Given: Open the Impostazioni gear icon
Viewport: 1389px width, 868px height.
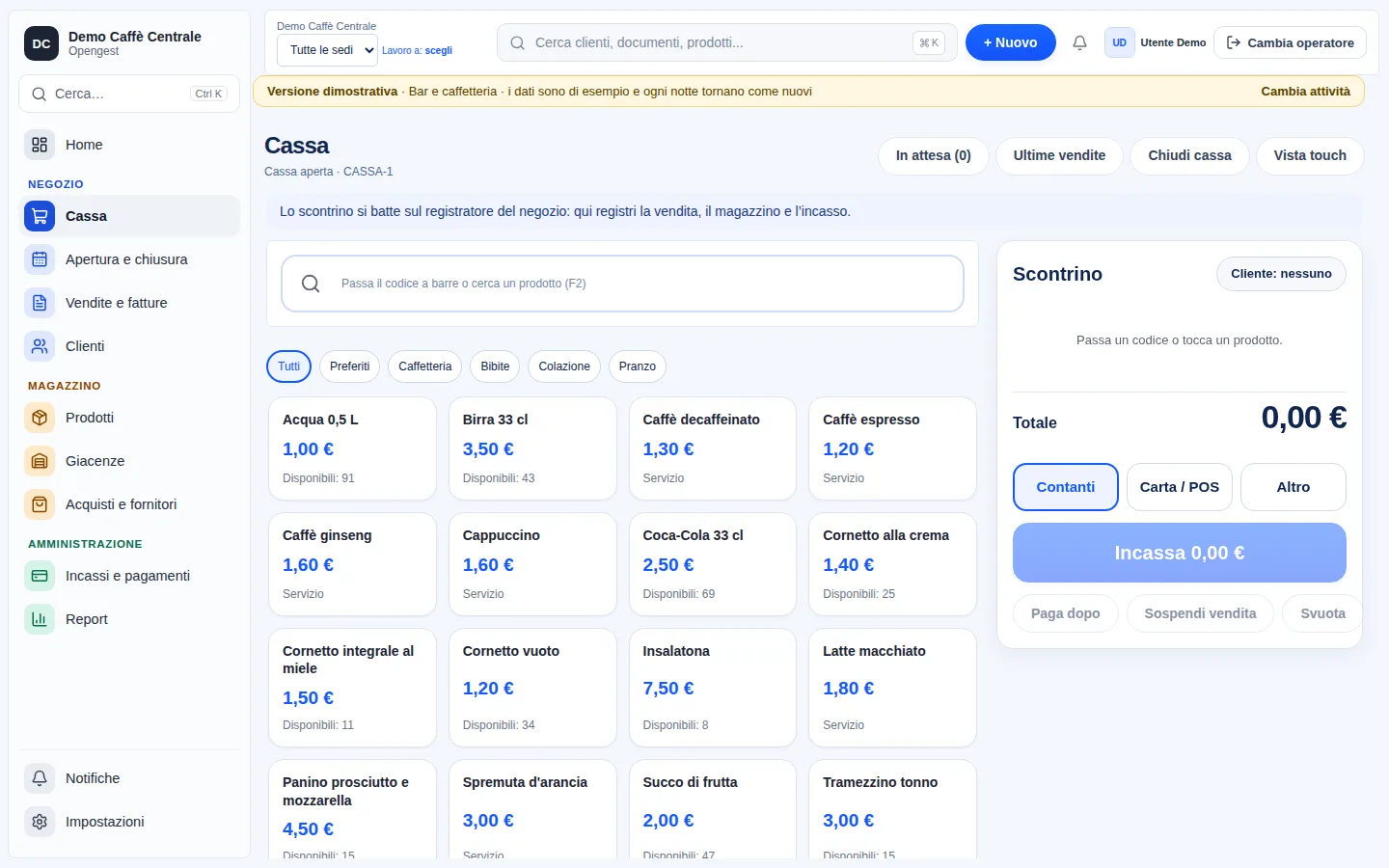Looking at the screenshot, I should [x=40, y=822].
